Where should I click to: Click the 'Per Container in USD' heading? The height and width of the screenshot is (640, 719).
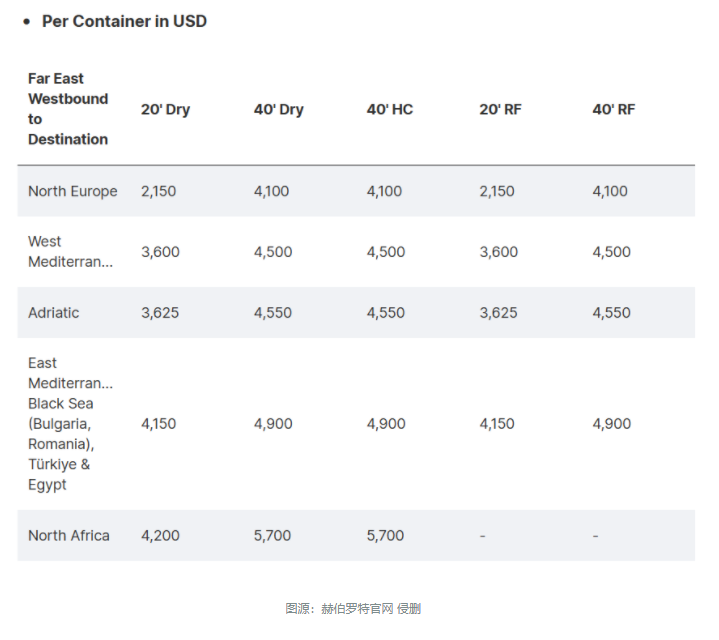coord(124,21)
